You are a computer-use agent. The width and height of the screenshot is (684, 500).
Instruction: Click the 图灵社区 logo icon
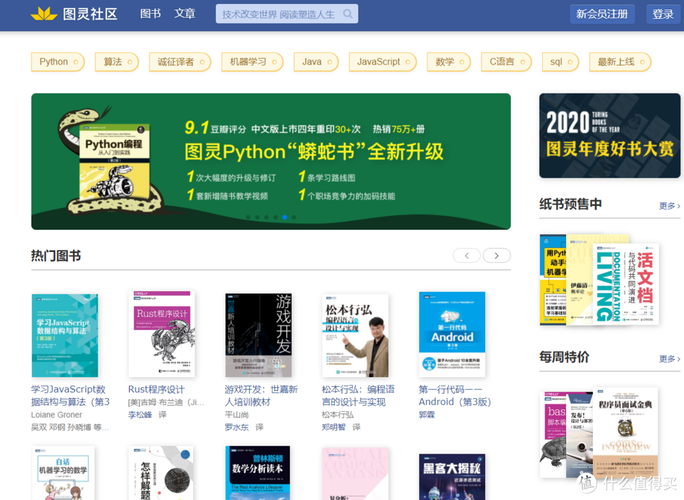pos(44,14)
